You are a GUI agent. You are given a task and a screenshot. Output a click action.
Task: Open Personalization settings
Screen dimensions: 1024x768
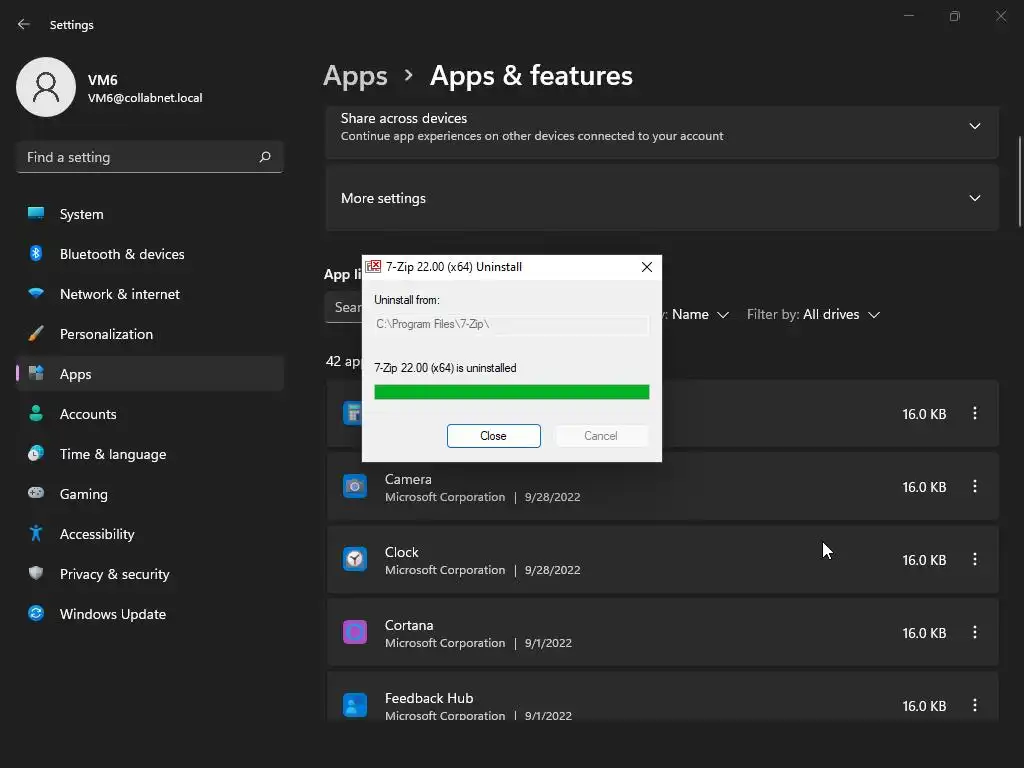click(x=106, y=334)
